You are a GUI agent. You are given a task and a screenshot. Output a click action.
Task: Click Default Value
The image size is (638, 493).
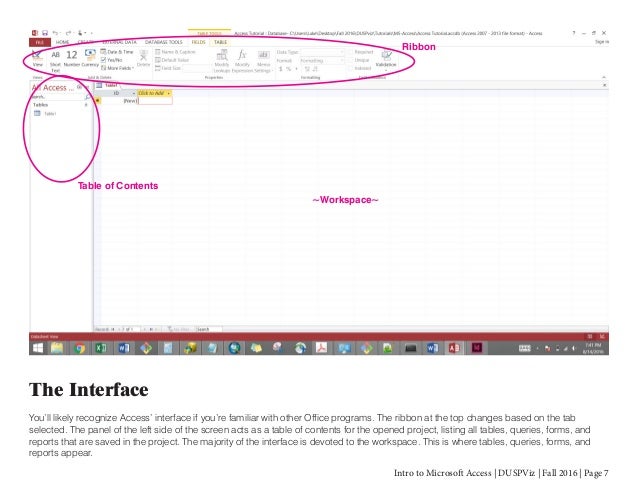pos(172,60)
